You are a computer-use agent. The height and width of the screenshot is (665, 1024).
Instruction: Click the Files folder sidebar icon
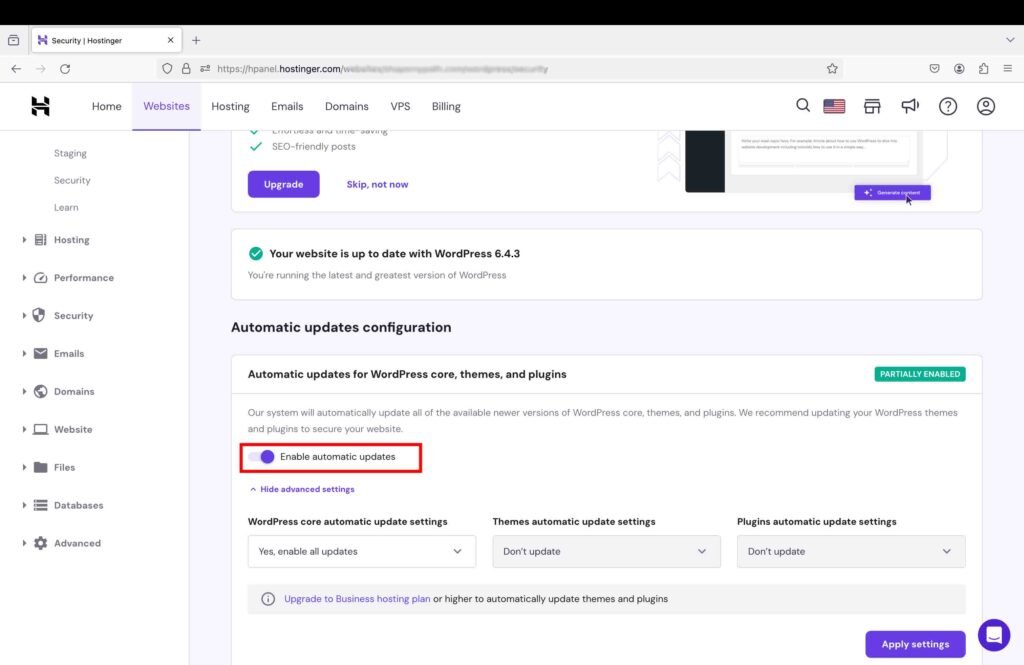point(40,467)
